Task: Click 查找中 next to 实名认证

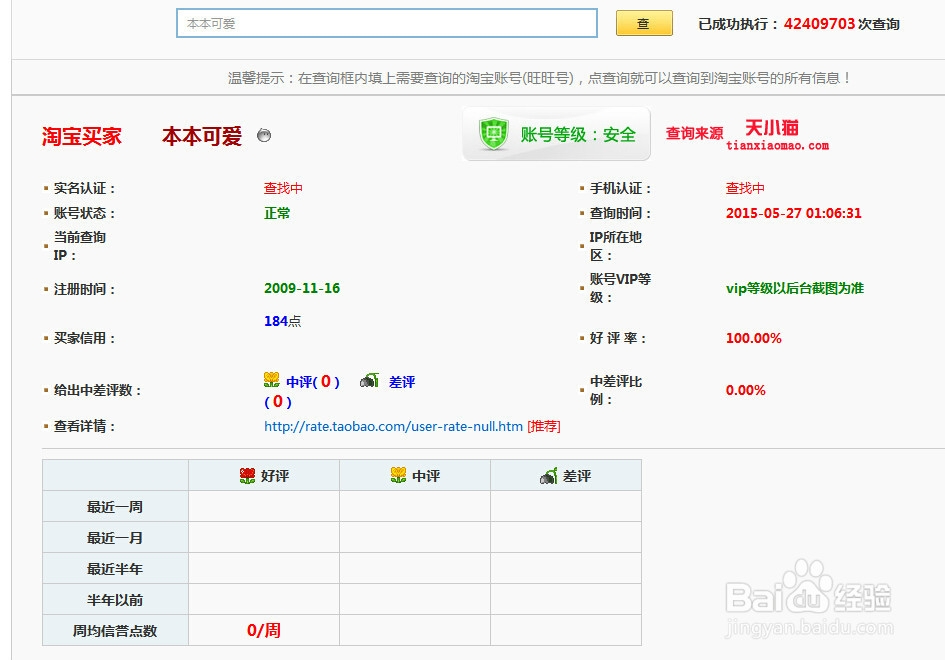Action: pyautogui.click(x=283, y=188)
